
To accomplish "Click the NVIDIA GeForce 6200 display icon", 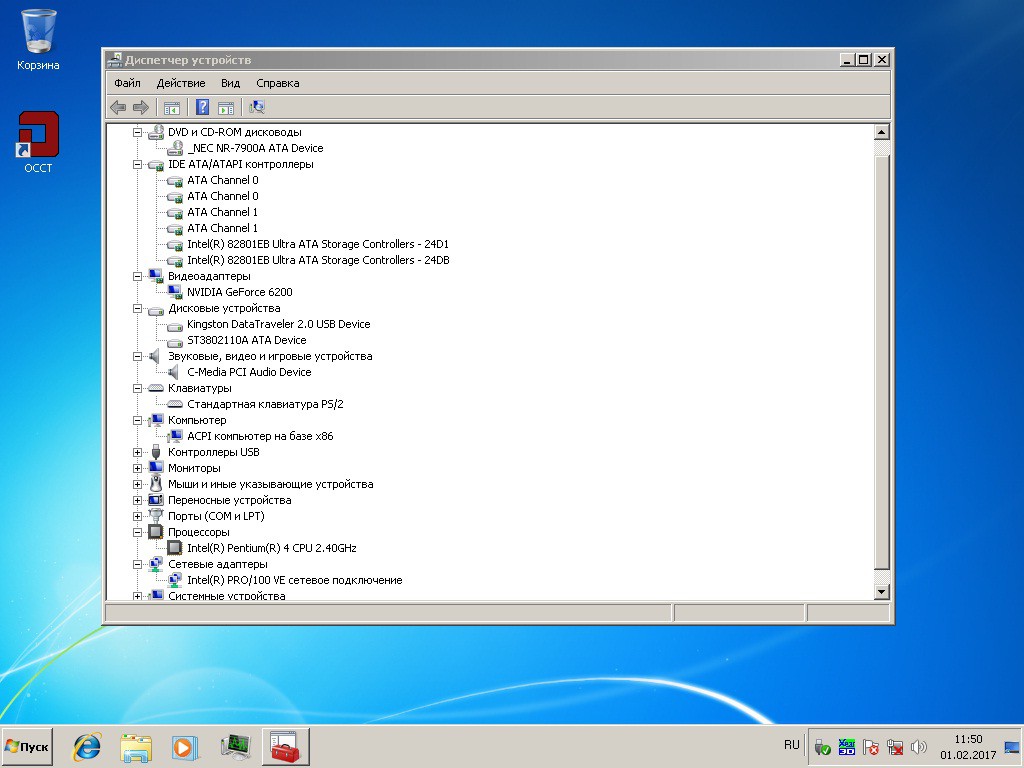I will pos(174,292).
